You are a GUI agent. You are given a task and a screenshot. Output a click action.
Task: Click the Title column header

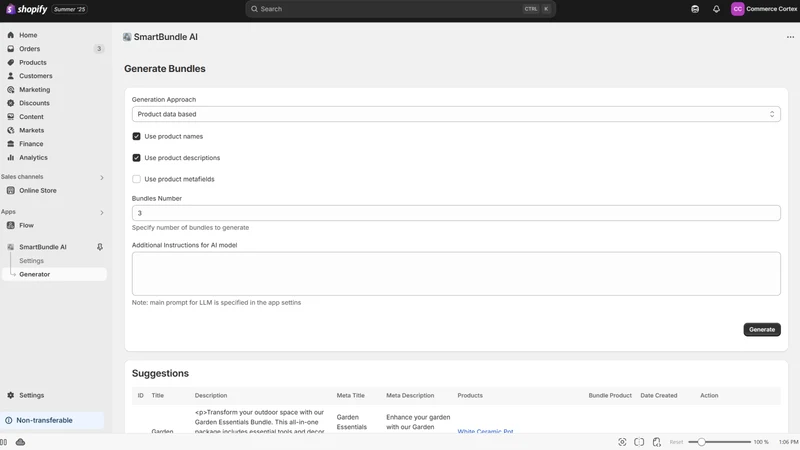[158, 395]
